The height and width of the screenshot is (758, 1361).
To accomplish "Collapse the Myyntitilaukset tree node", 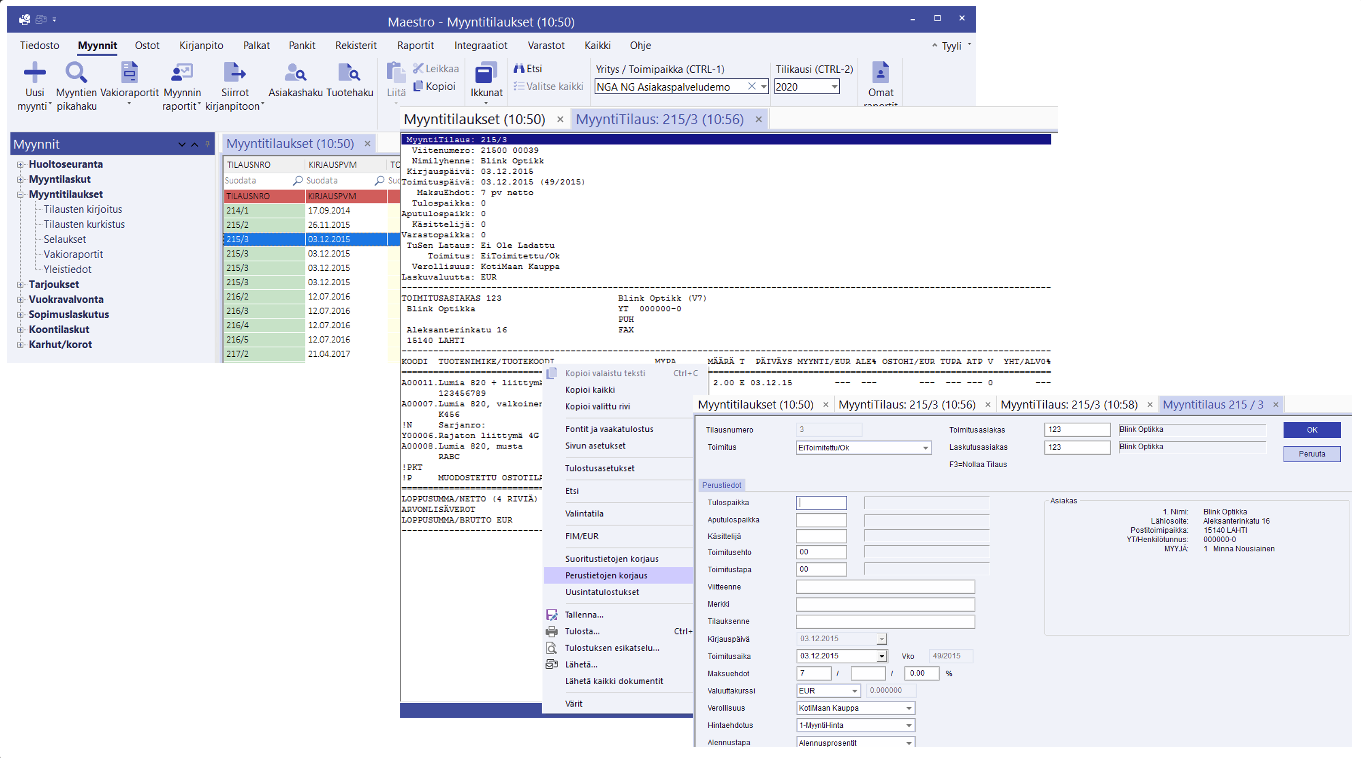I will (x=20, y=195).
